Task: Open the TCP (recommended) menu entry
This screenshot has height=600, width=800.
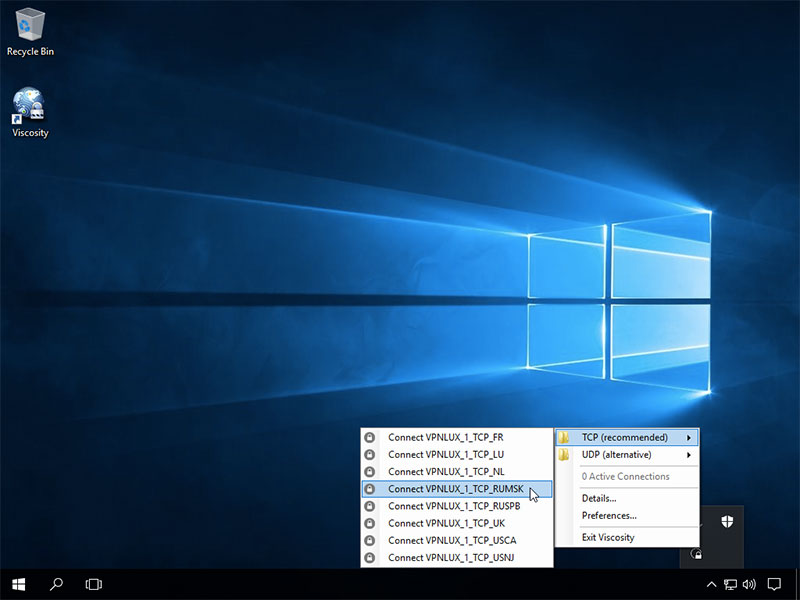Action: tap(627, 437)
